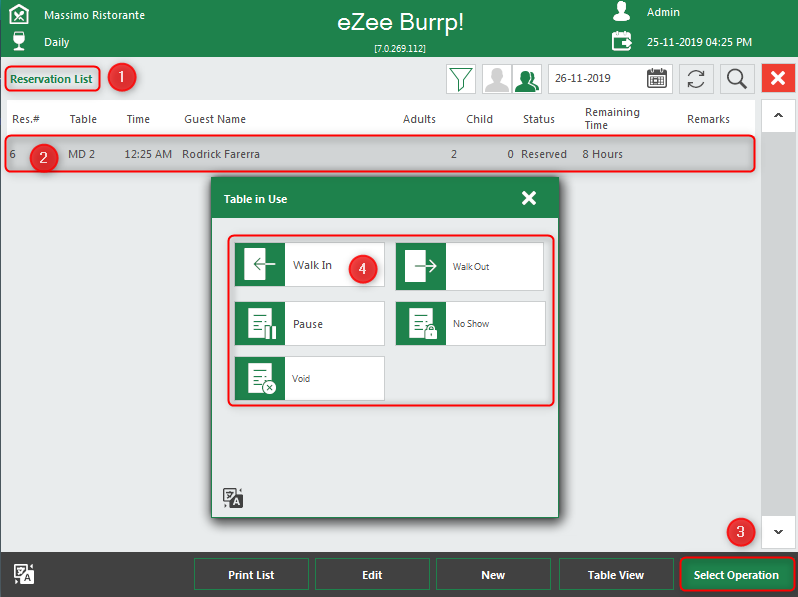Image resolution: width=798 pixels, height=597 pixels.
Task: Choose the Void operation
Action: pos(309,378)
